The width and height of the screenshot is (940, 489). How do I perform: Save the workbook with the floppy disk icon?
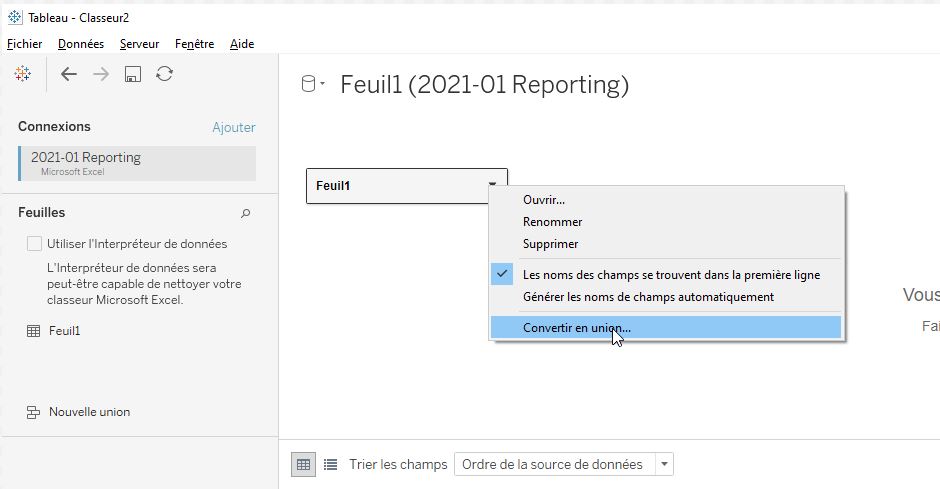click(132, 74)
